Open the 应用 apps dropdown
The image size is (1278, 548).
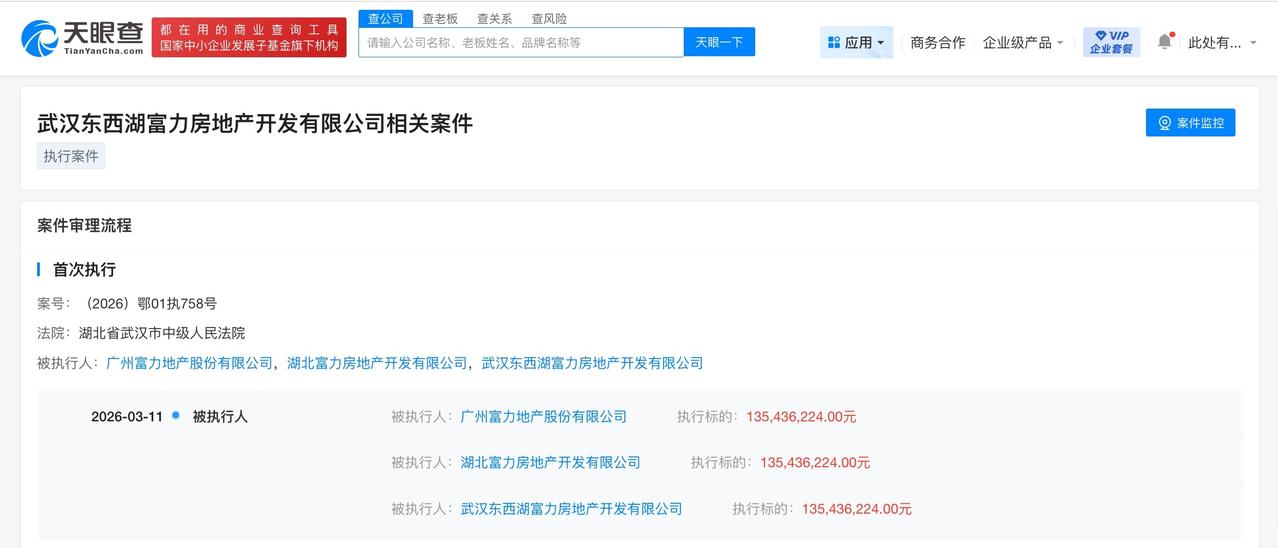856,42
